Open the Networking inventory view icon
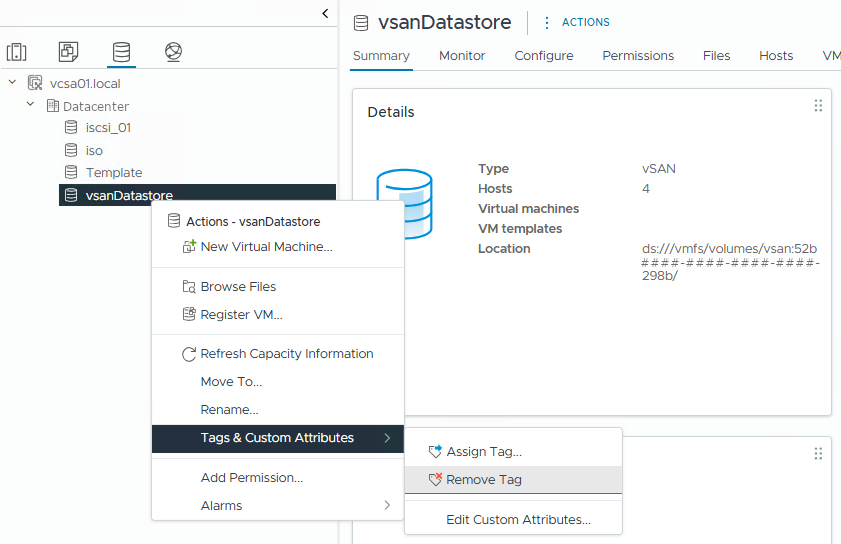Viewport: 841px width, 544px height. (173, 52)
